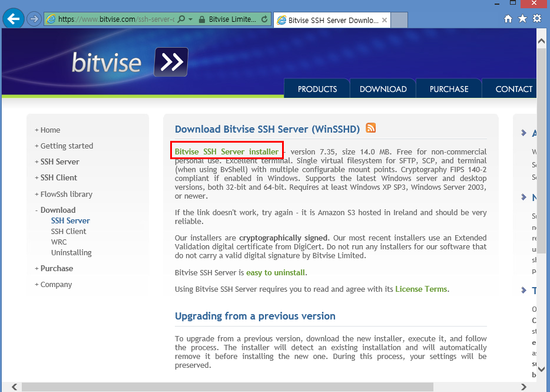
Task: Expand FlowSsh library sidebar section
Action: click(x=66, y=194)
